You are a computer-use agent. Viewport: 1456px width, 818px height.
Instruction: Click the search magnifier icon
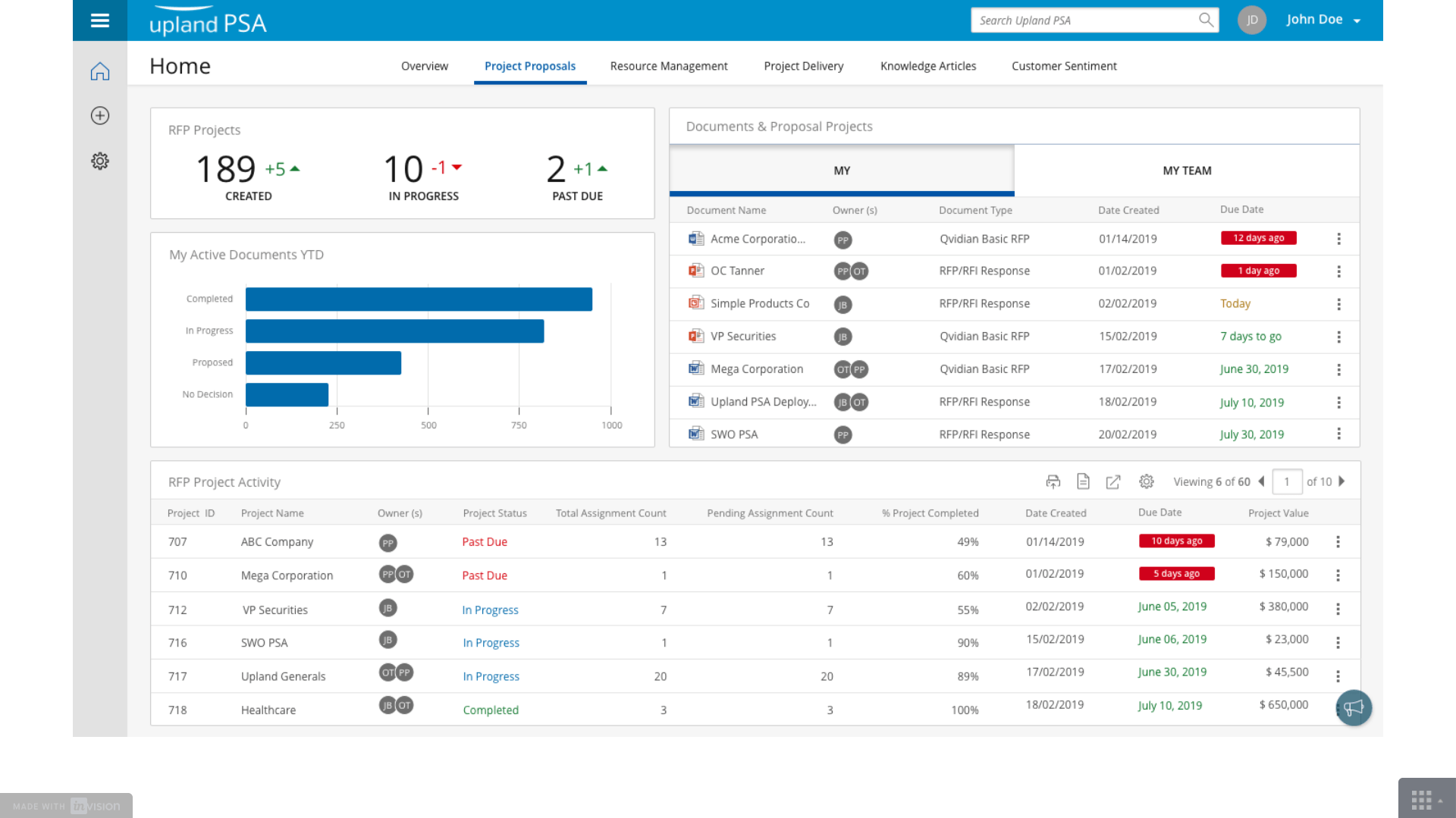pyautogui.click(x=1206, y=20)
